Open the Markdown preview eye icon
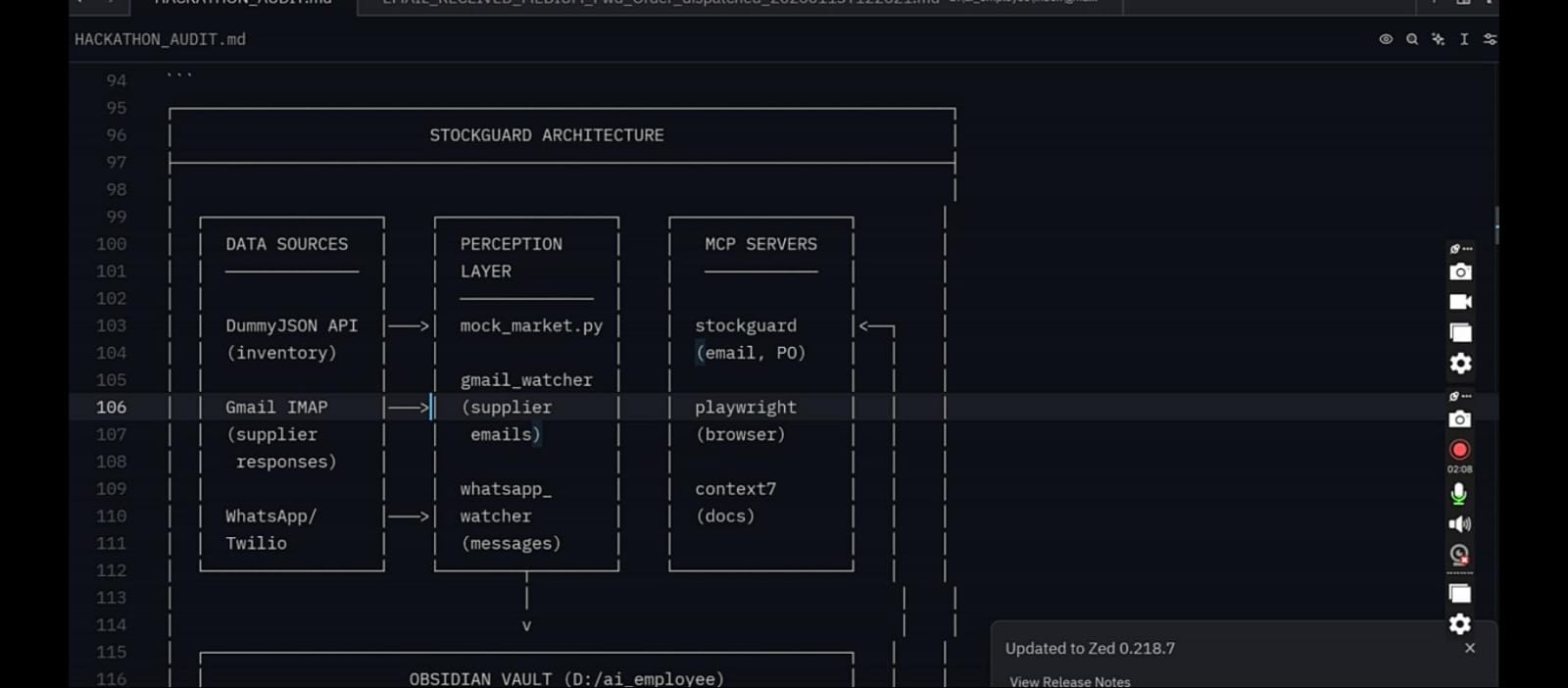 point(1386,39)
